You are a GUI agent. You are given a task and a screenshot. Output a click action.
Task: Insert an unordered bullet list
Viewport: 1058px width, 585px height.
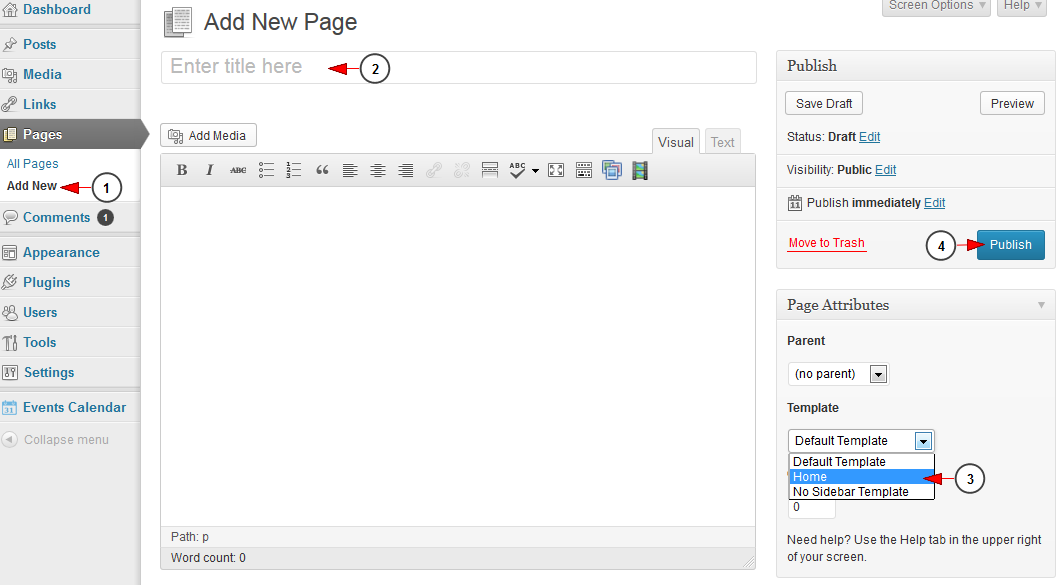(266, 171)
